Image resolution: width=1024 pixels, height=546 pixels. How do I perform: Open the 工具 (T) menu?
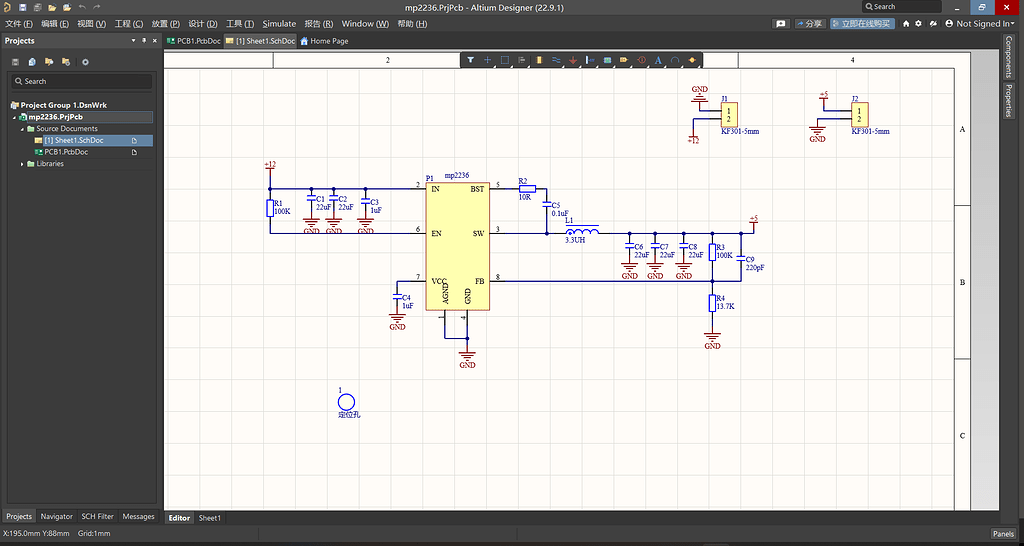[240, 24]
